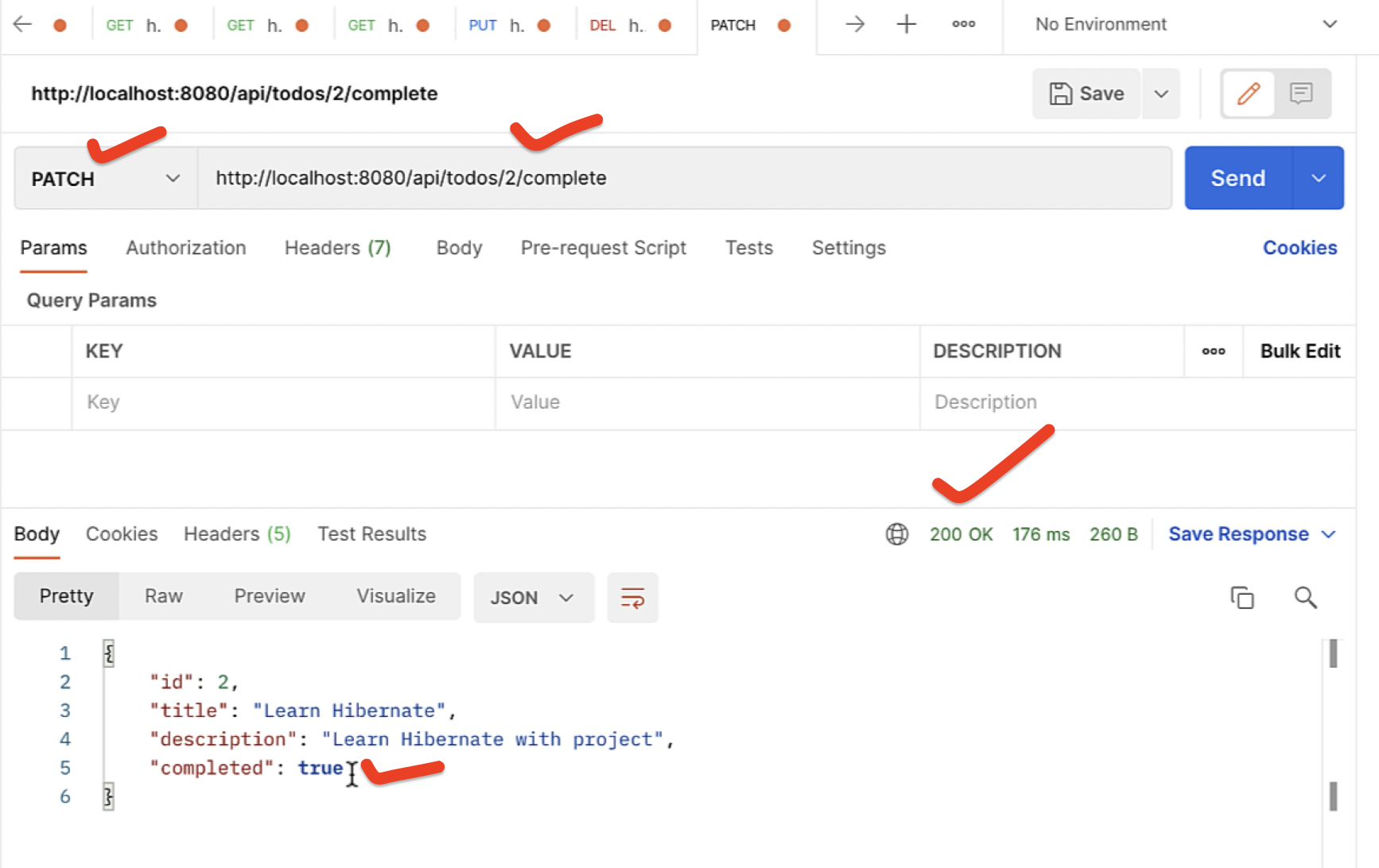This screenshot has width=1379, height=868.
Task: Search within the response body
Action: point(1305,597)
